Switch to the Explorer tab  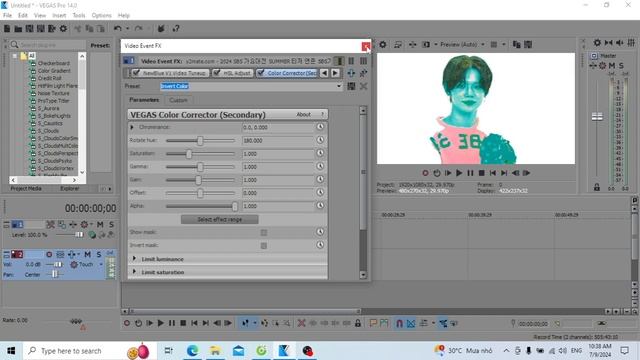[70, 189]
